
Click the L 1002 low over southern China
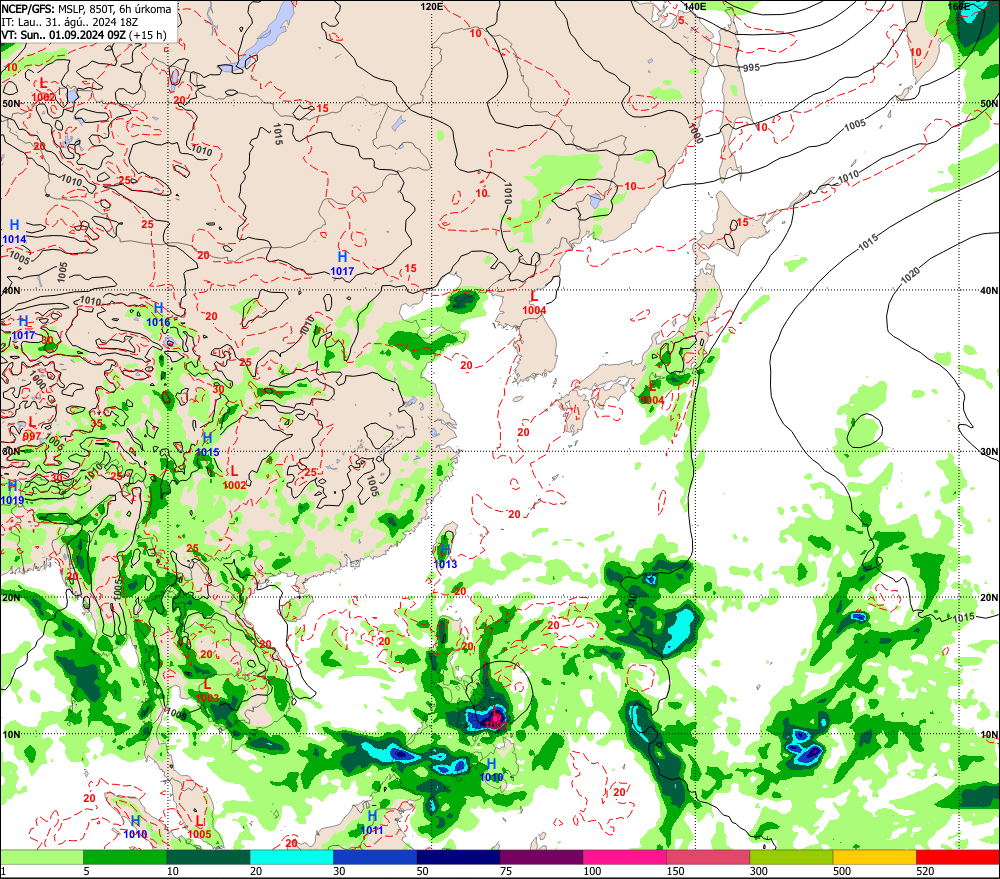pyautogui.click(x=234, y=478)
